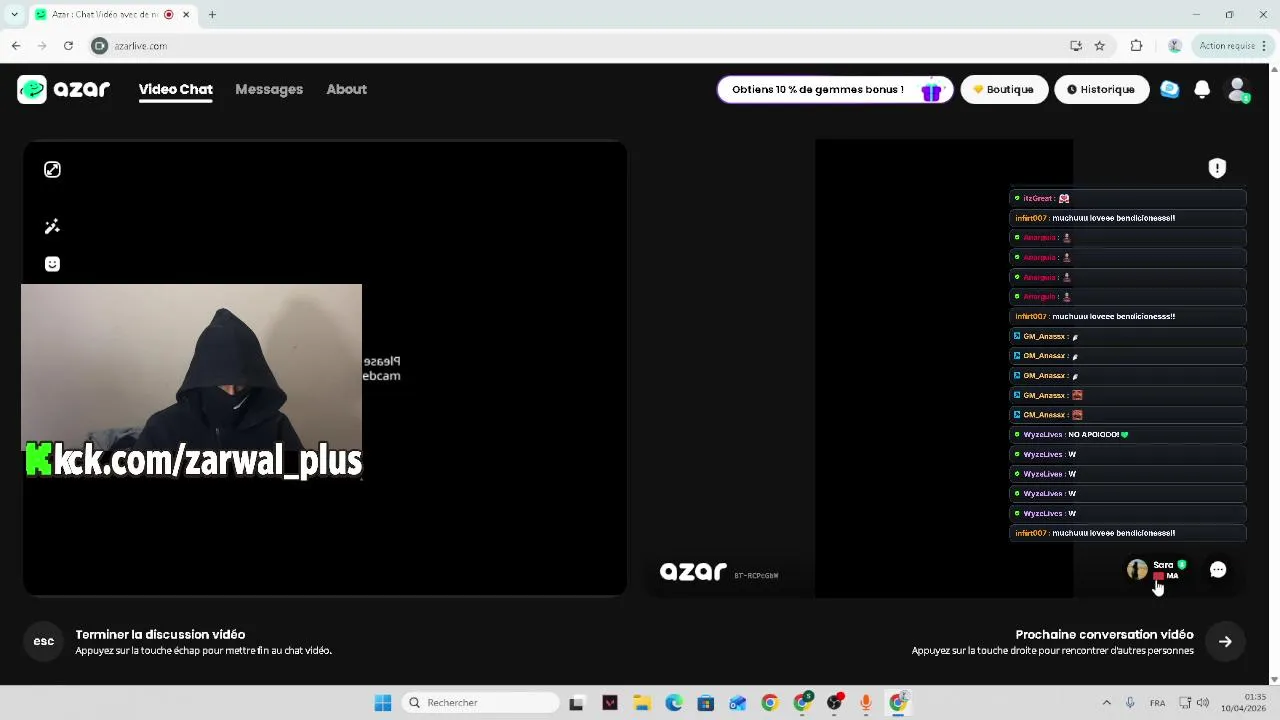
Task: Click the blue gem card icon
Action: click(1169, 89)
